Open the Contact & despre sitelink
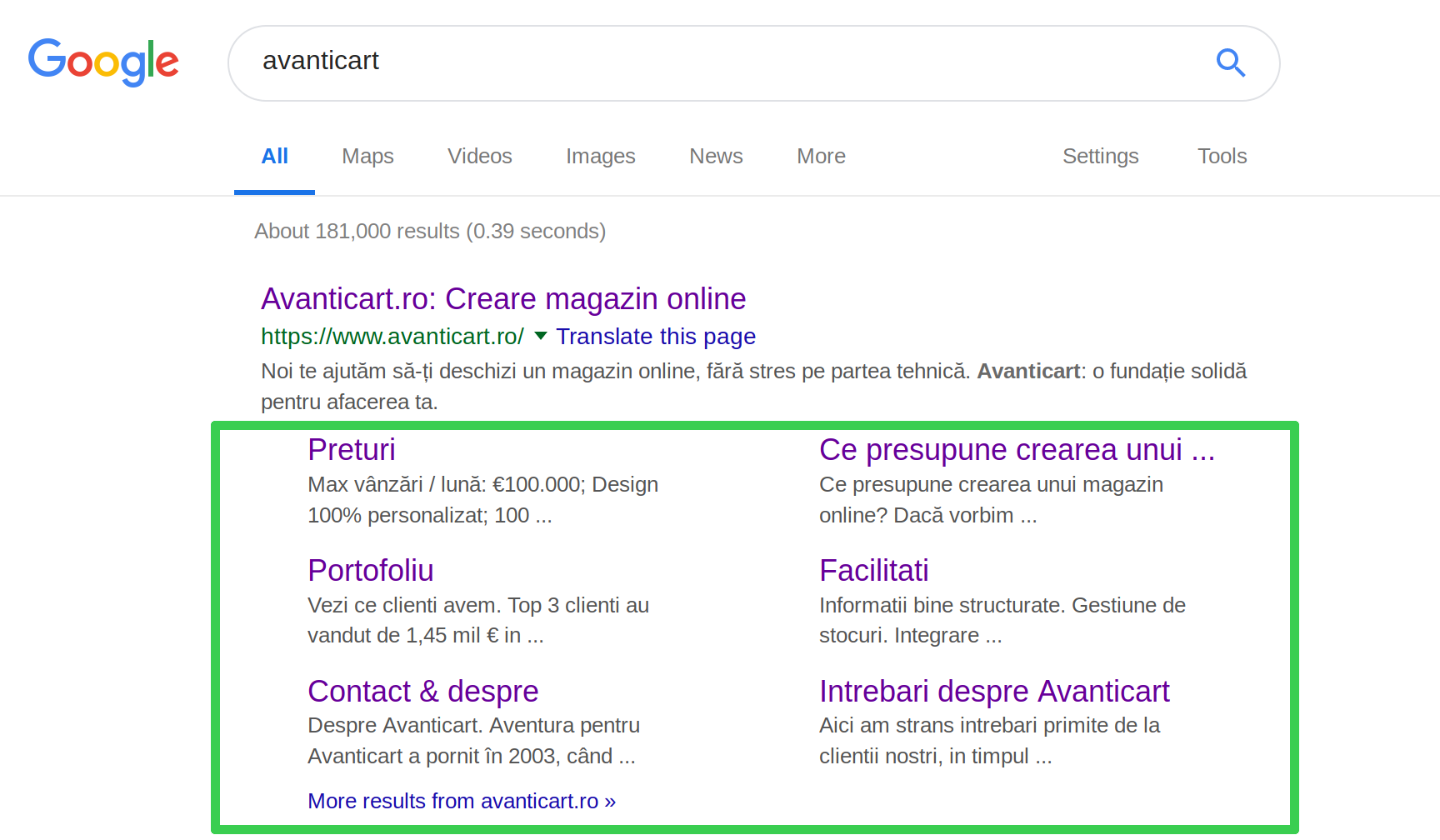 tap(422, 692)
